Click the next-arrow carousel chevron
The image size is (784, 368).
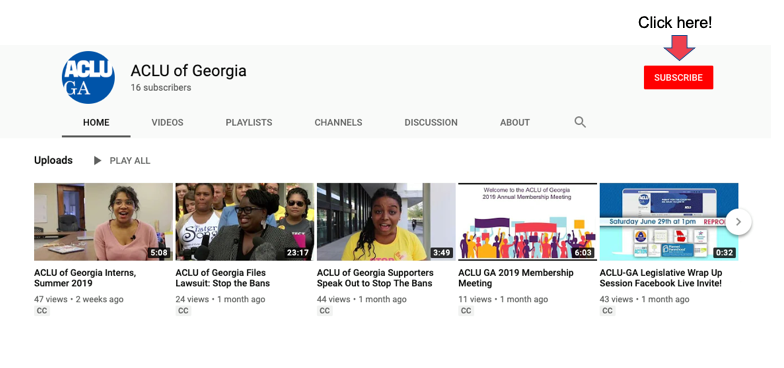pos(738,222)
